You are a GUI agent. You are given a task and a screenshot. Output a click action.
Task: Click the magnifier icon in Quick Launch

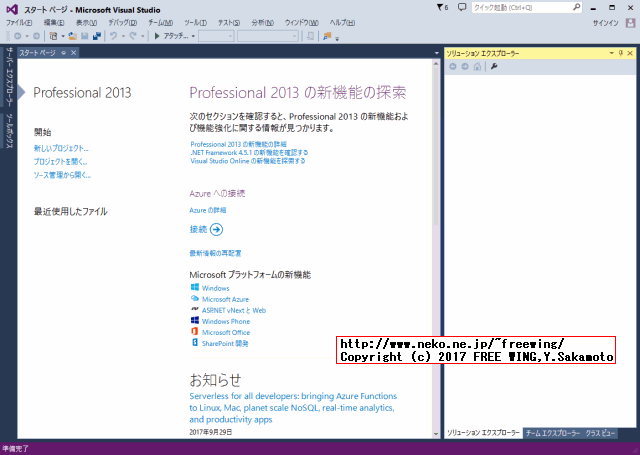576,7
